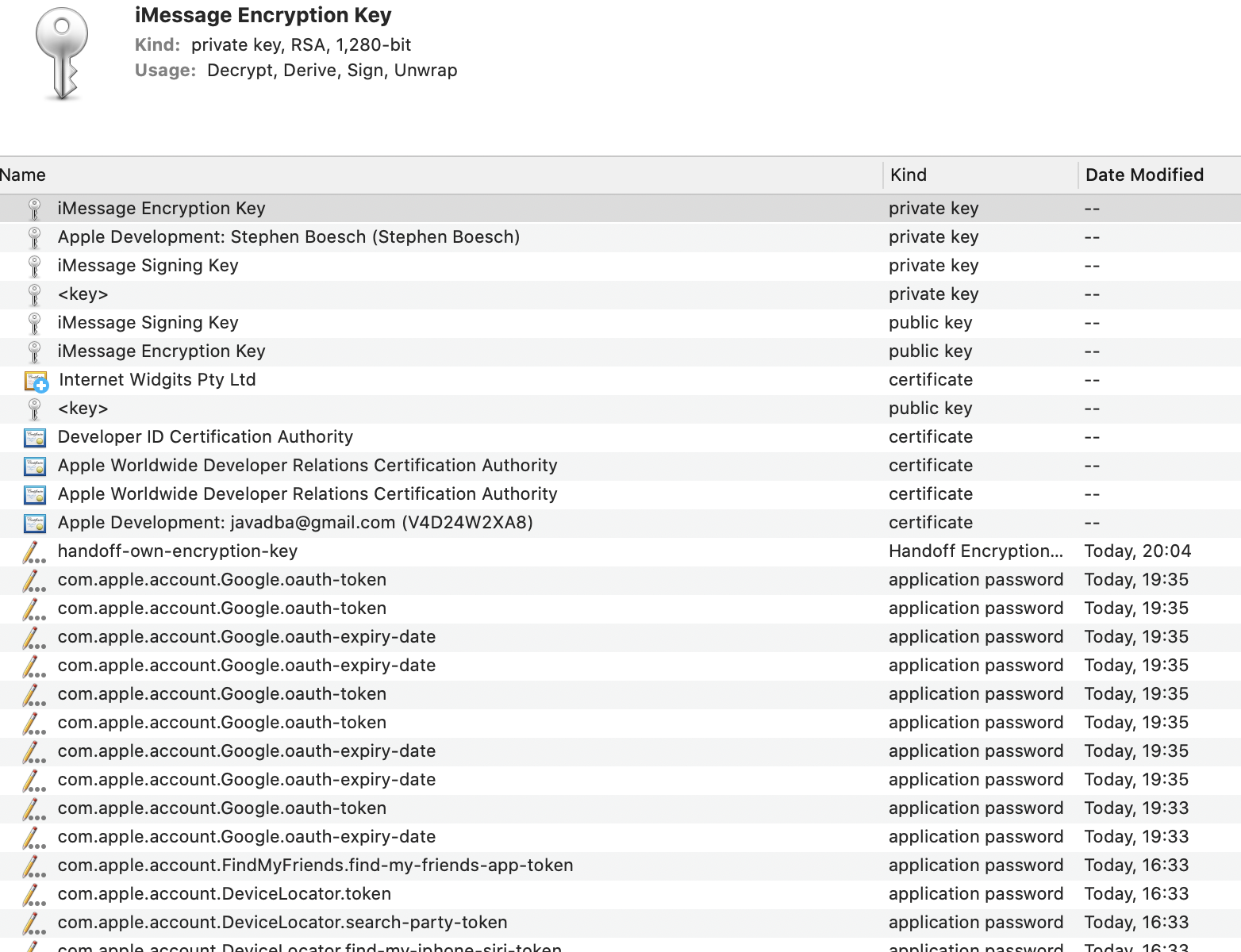Click certificate icon for Internet Widgits Pty Ltd
The image size is (1241, 952).
[36, 381]
